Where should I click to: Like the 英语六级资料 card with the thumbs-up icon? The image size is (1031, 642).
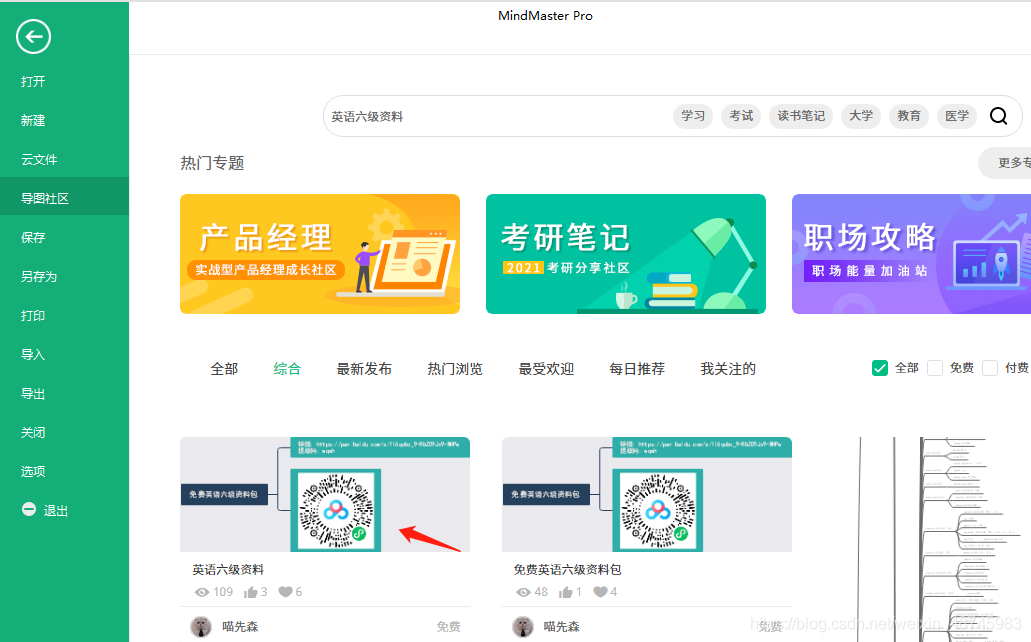pos(251,592)
